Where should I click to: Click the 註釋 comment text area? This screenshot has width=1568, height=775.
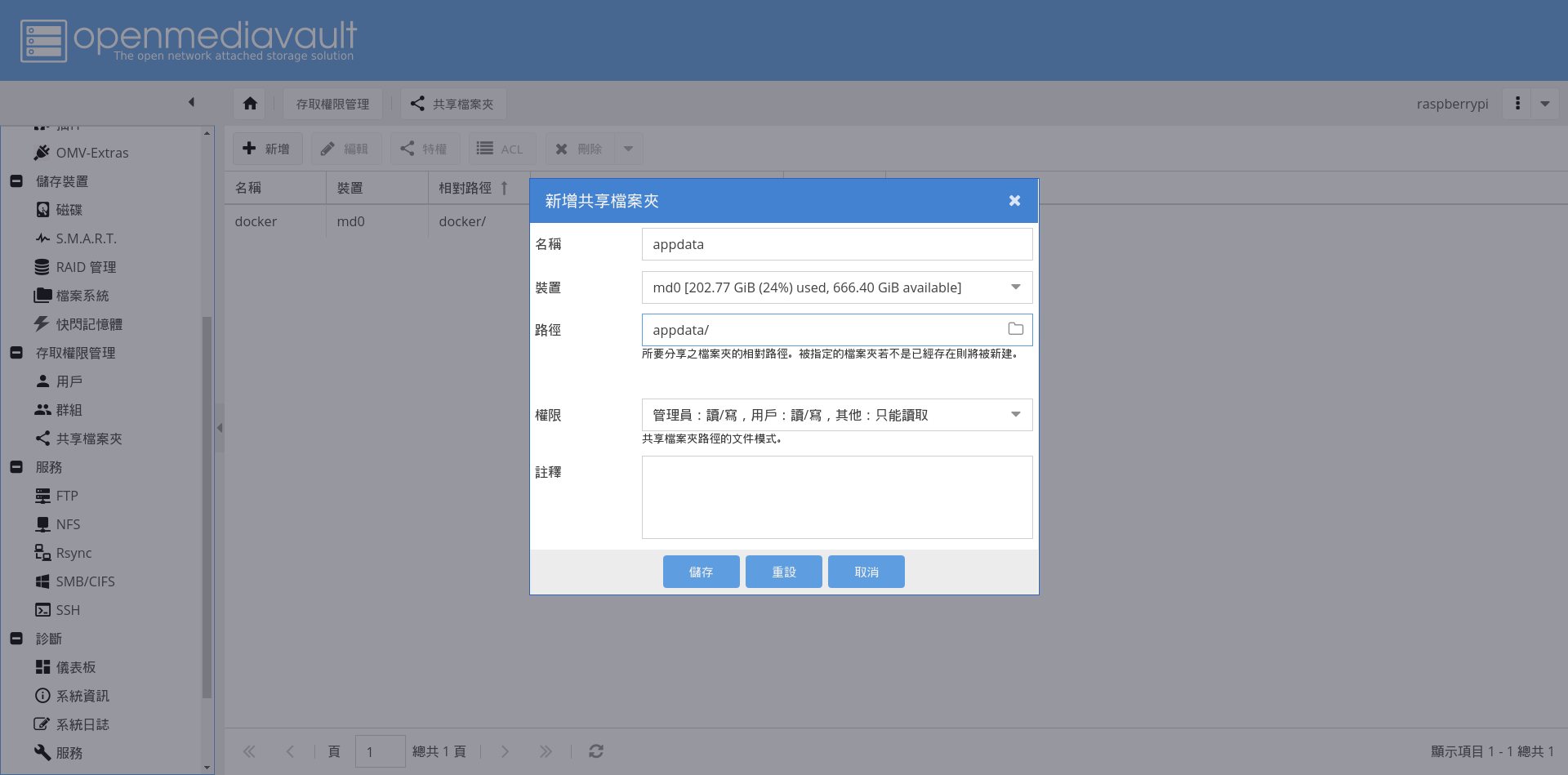coord(836,497)
